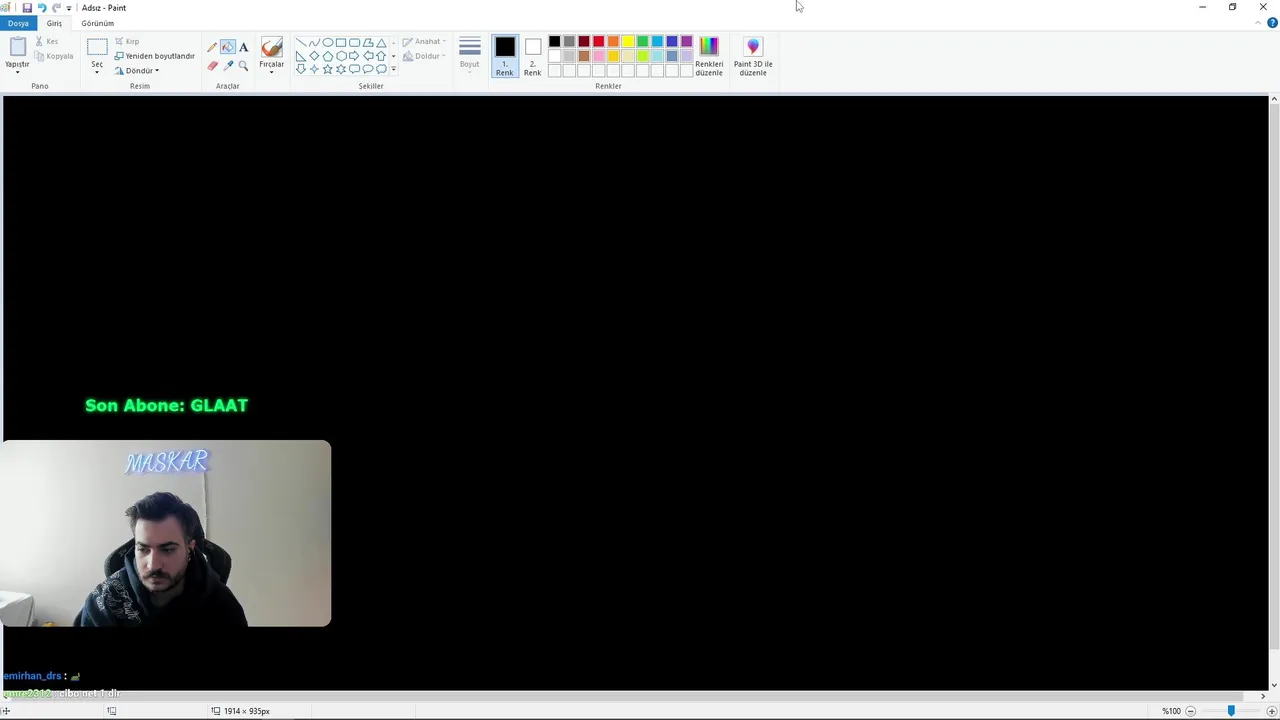
Task: Click the Save icon in quick access toolbar
Action: click(27, 7)
